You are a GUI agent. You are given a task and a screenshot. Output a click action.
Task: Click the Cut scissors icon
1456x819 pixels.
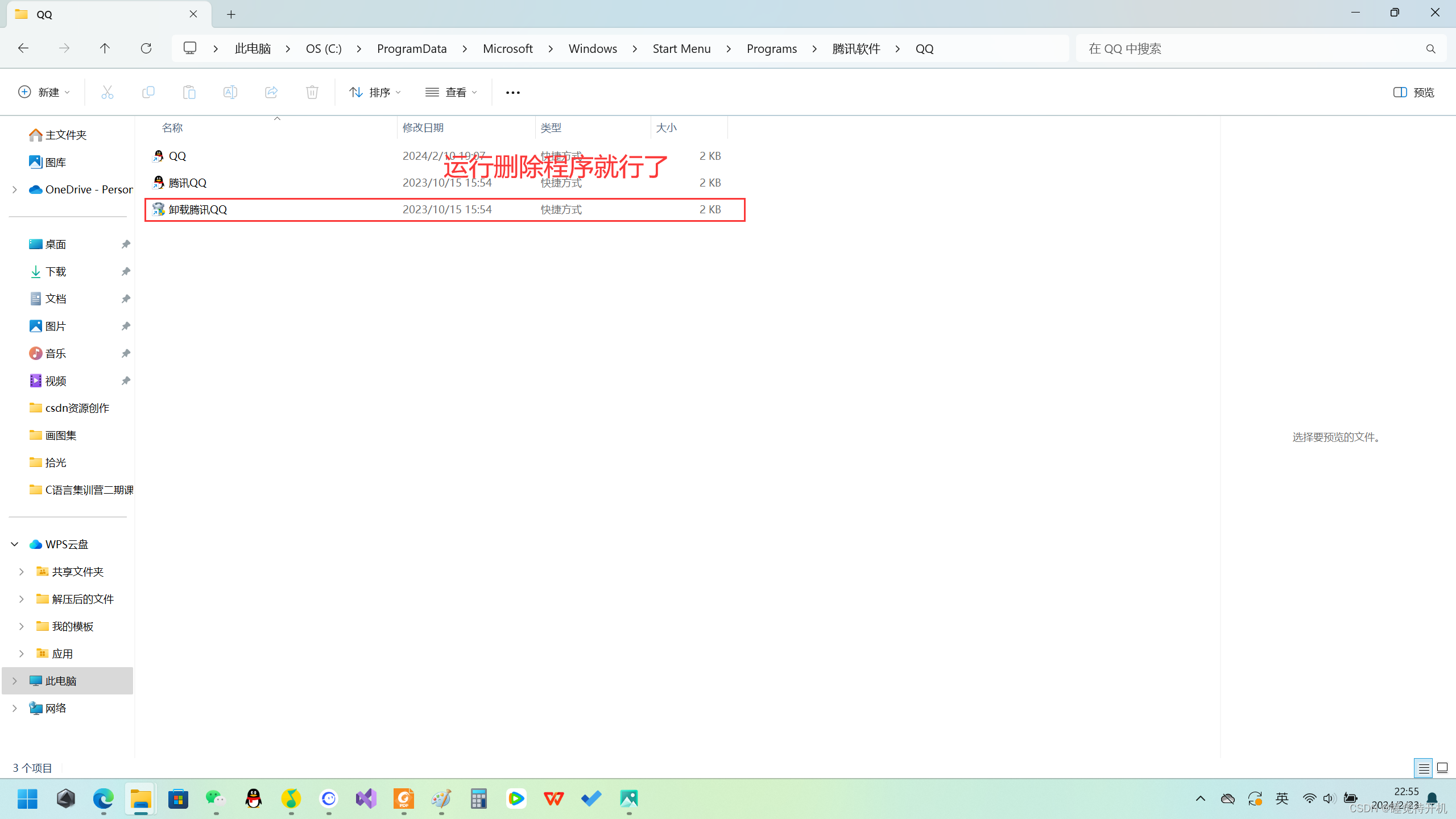tap(107, 92)
